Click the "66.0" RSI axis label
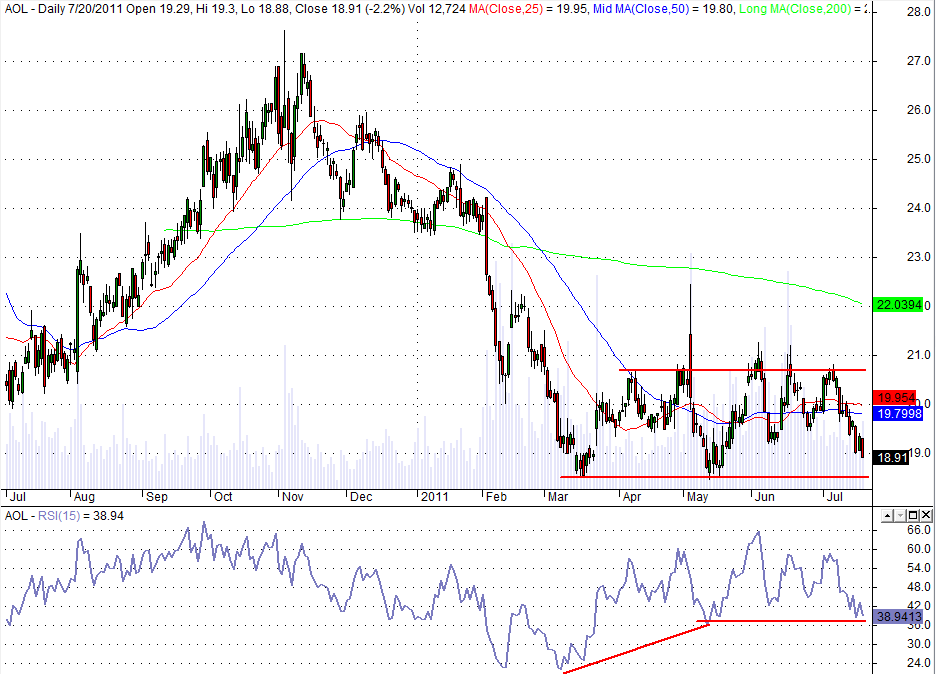The image size is (936, 674). click(x=919, y=530)
